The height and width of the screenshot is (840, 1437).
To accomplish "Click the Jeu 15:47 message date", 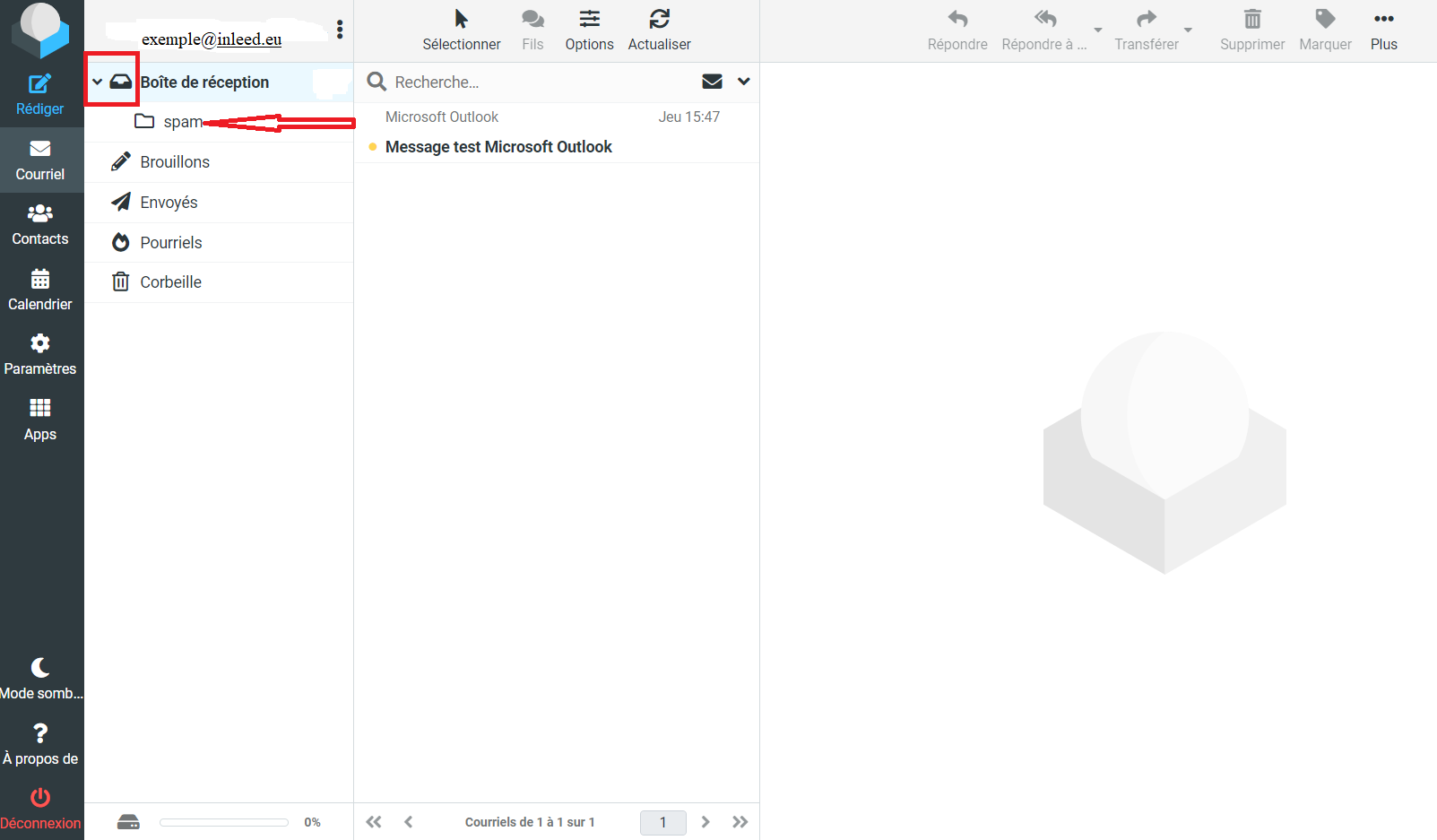I will pos(688,117).
